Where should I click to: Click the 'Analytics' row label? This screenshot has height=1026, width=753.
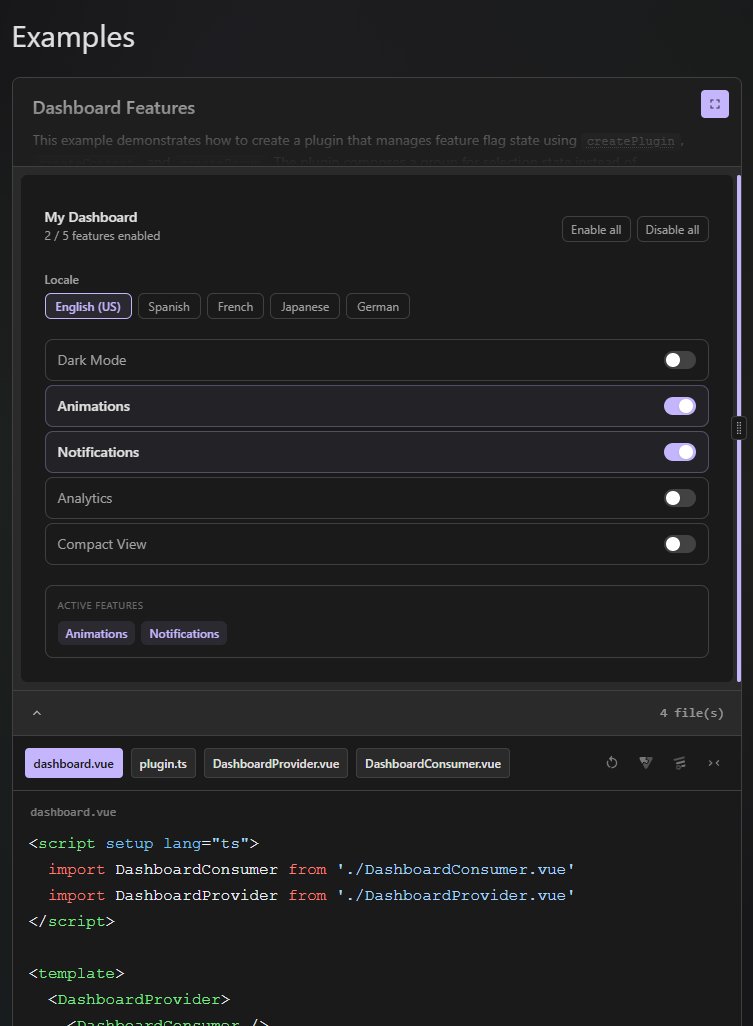click(84, 498)
